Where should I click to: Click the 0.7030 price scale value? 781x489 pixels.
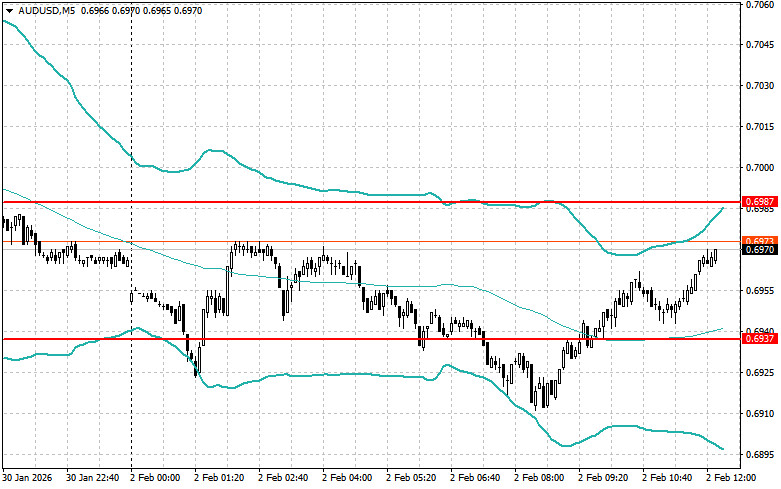pos(760,86)
